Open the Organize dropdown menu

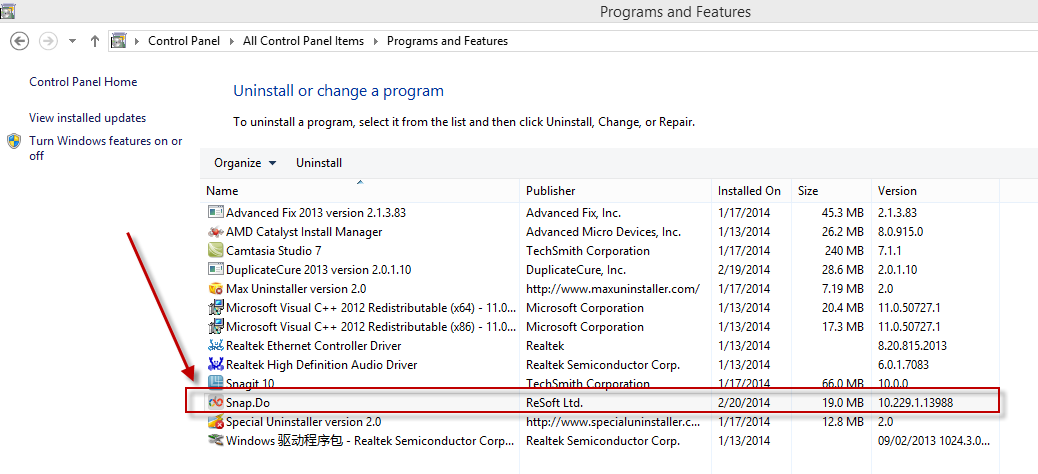[x=245, y=163]
